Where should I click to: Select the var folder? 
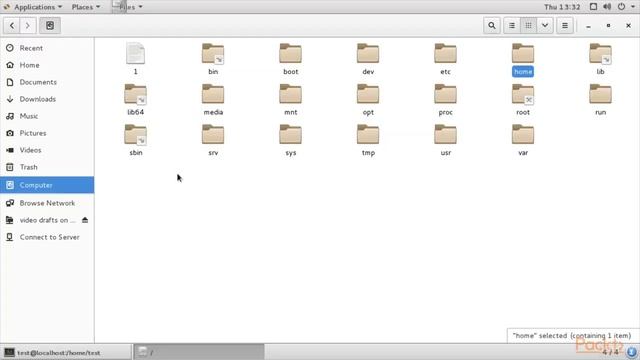[523, 140]
